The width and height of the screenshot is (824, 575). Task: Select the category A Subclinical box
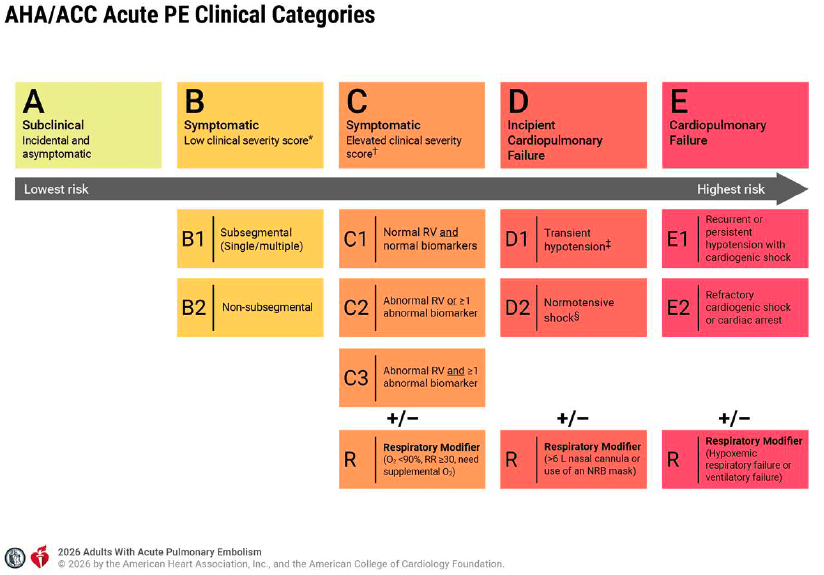(88, 125)
